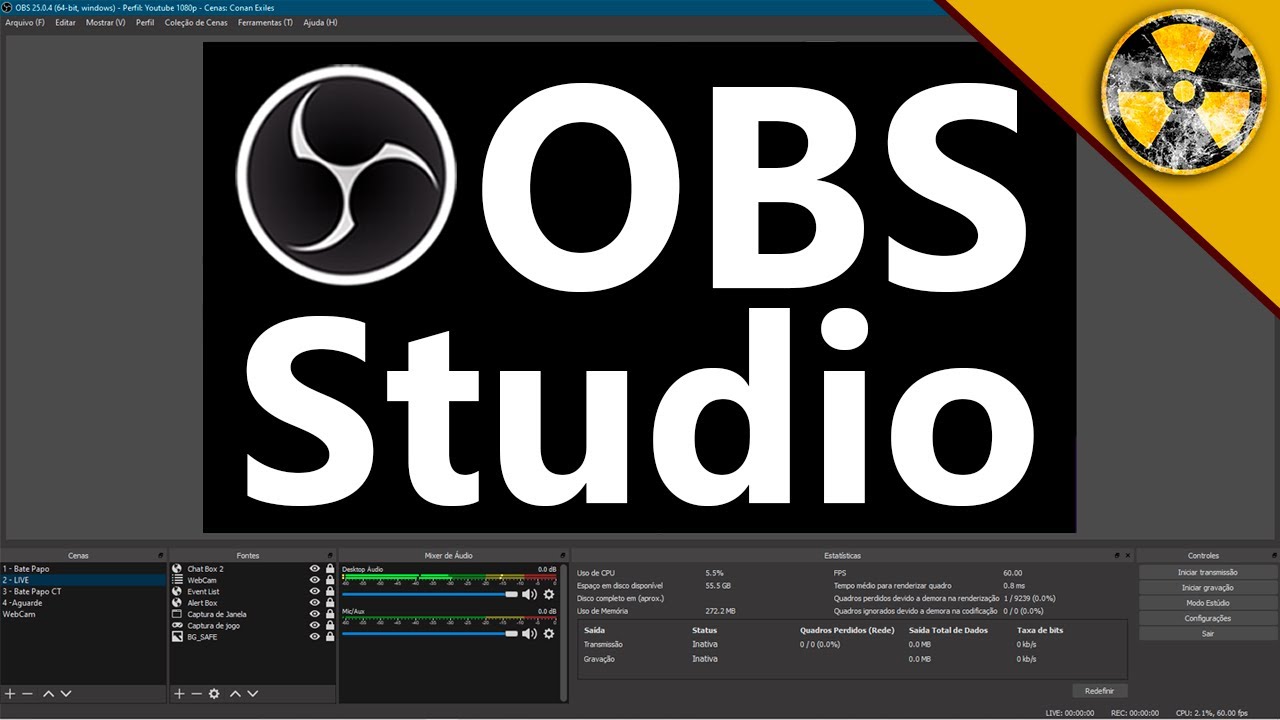Hide BG_SAFE with eye icon

tap(315, 637)
